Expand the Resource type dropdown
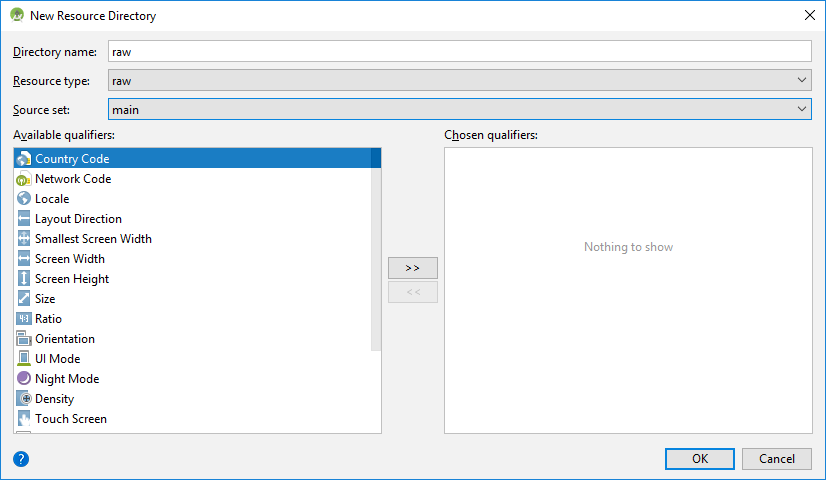 [x=459, y=80]
